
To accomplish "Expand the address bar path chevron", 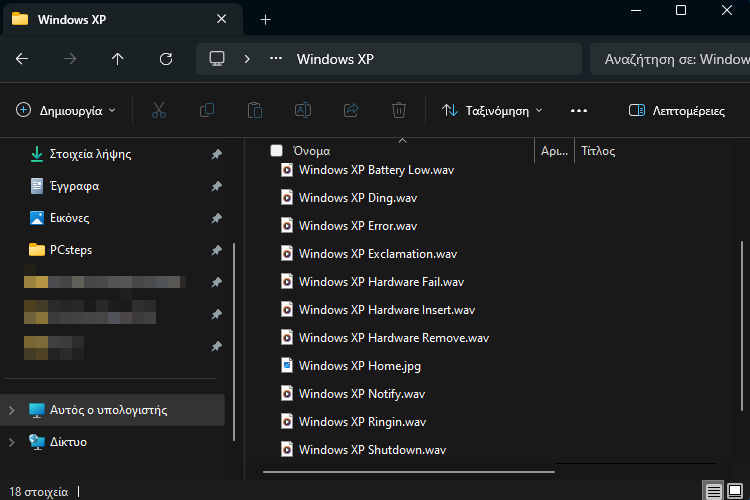I will point(247,59).
